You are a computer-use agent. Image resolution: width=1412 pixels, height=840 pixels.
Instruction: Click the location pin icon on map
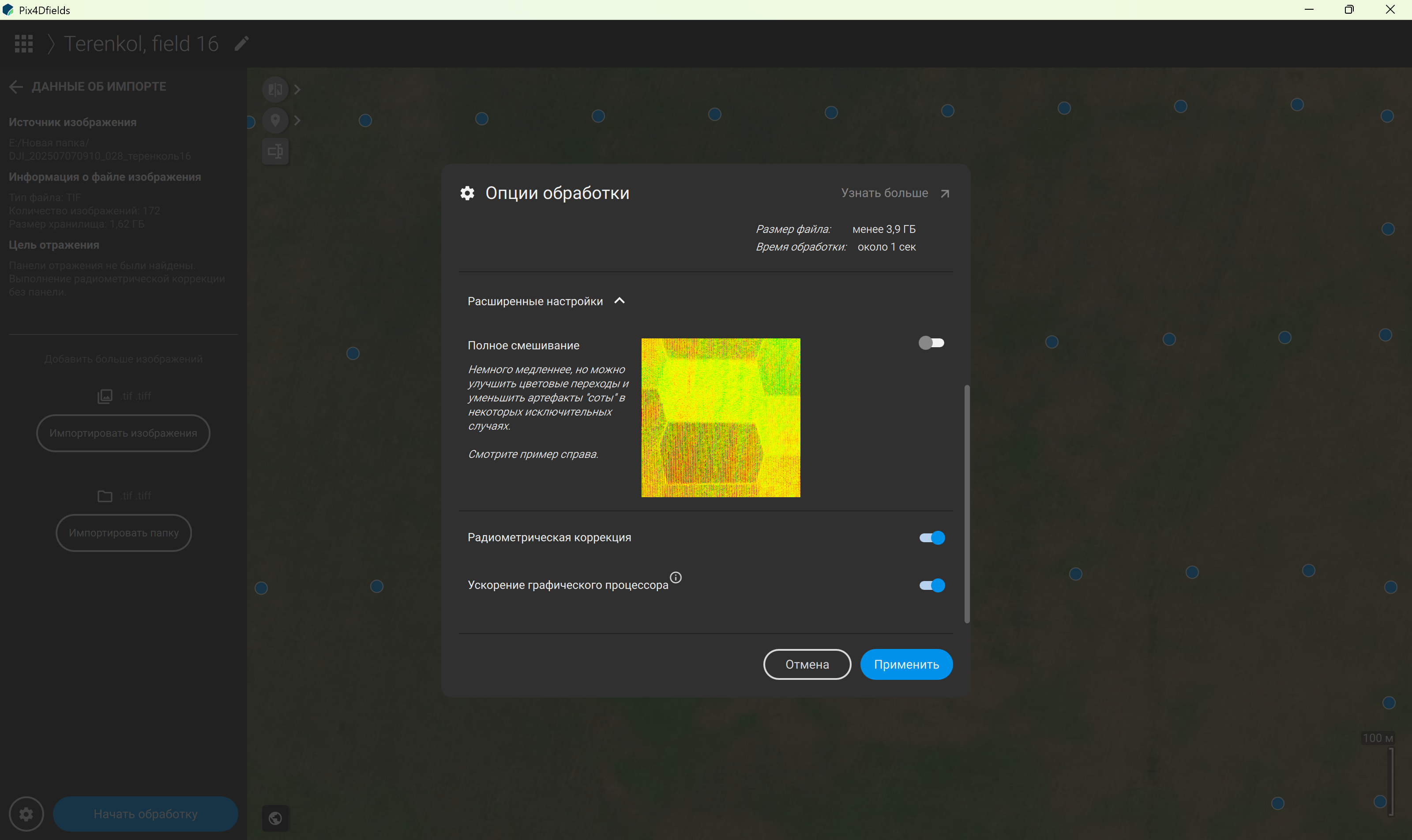coord(275,120)
